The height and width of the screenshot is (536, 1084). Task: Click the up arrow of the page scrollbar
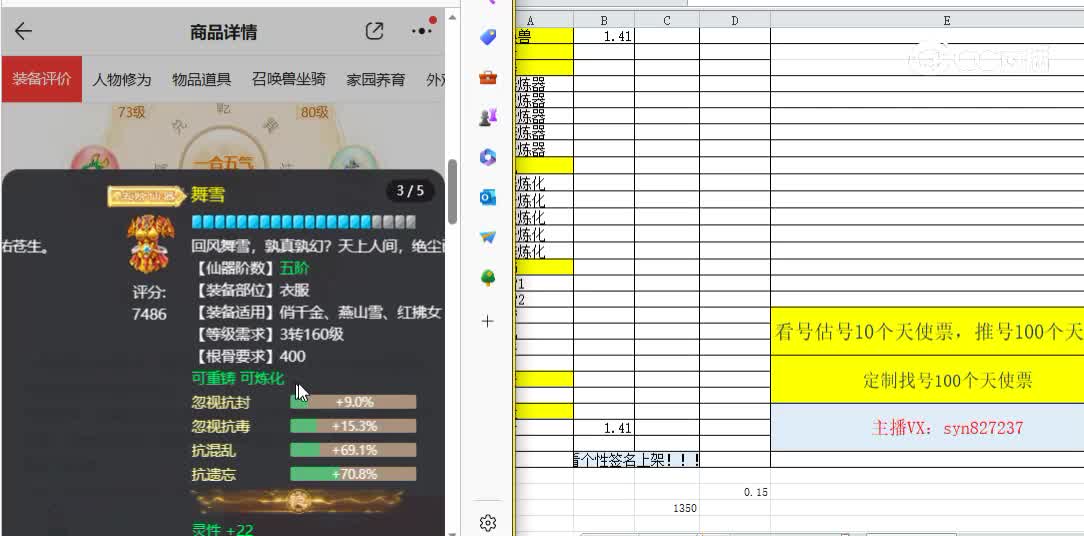(x=452, y=18)
